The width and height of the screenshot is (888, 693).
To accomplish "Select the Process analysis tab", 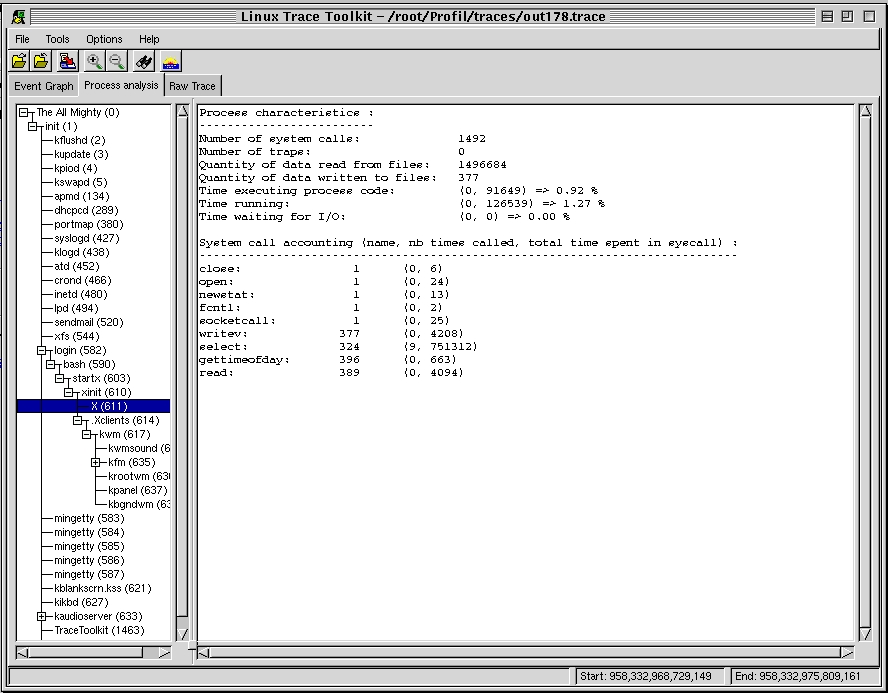I will [x=121, y=85].
